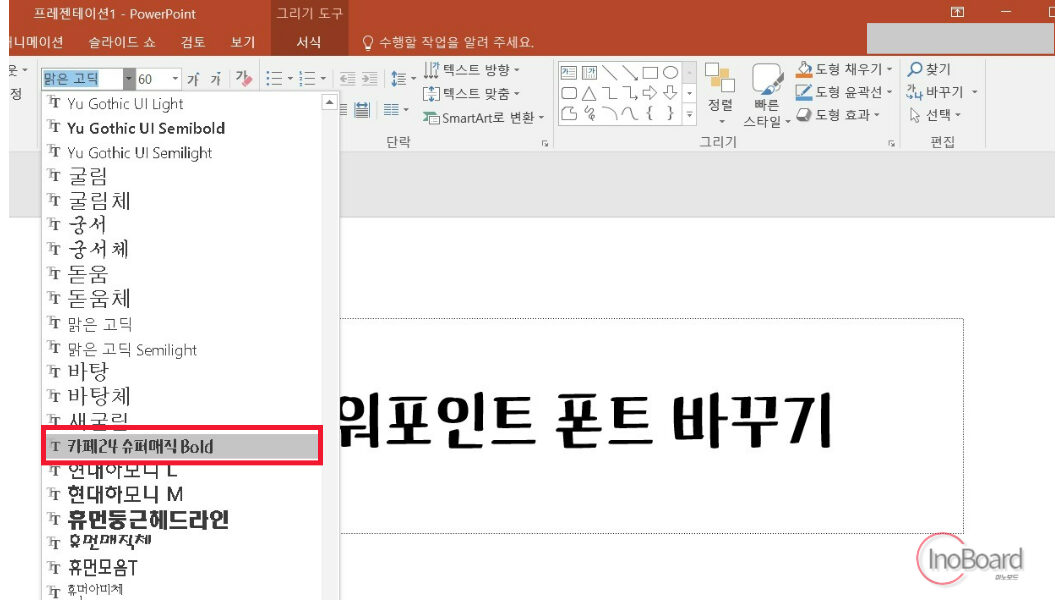Open 도형 효과 shape effects menu

click(x=838, y=115)
